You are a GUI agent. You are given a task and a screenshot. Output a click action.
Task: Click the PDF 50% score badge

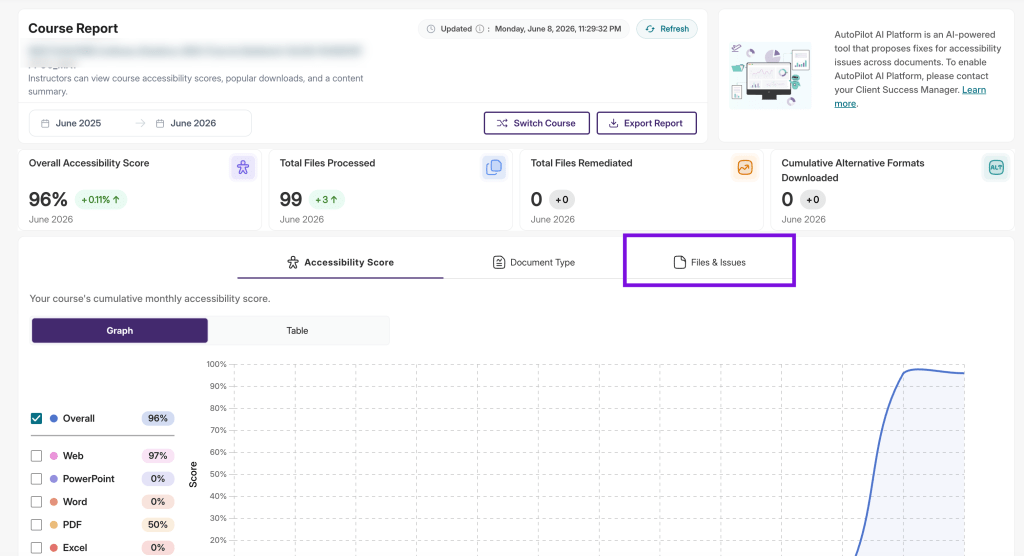pos(157,525)
